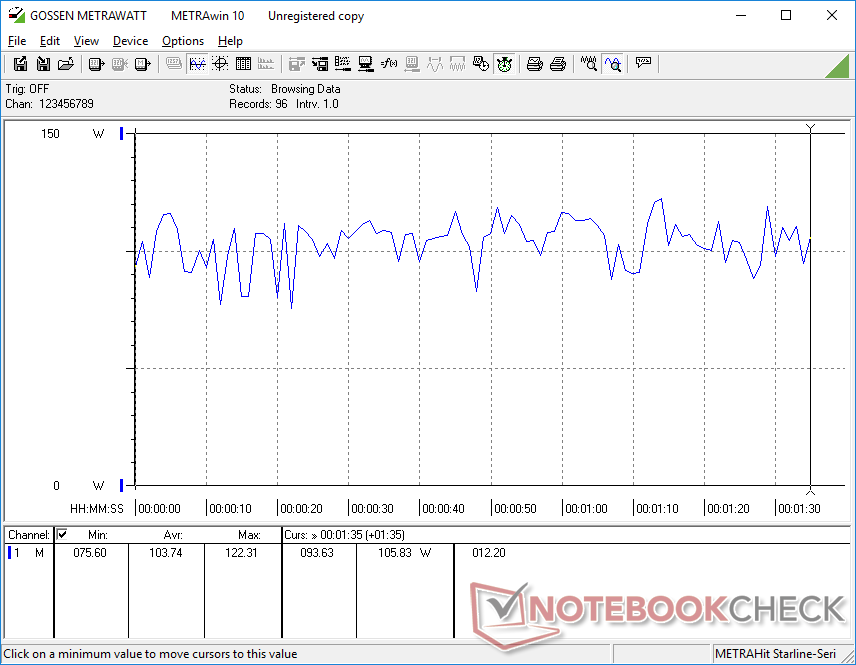Open the View menu

[86, 41]
